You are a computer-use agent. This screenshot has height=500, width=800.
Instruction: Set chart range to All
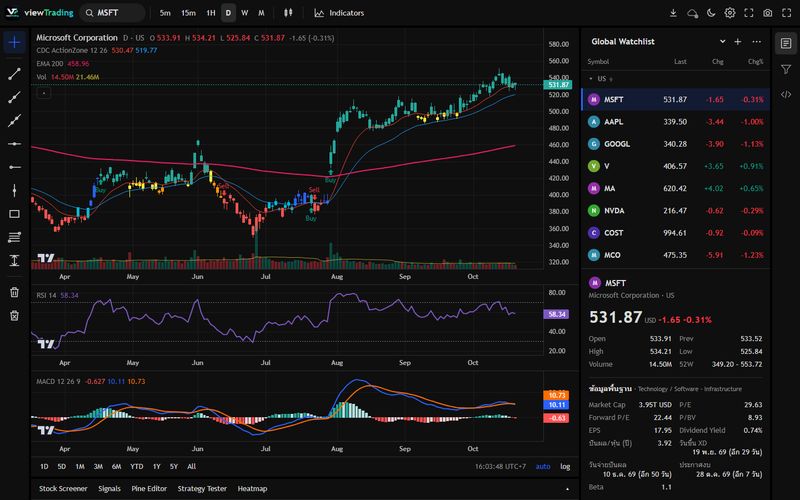coord(191,466)
